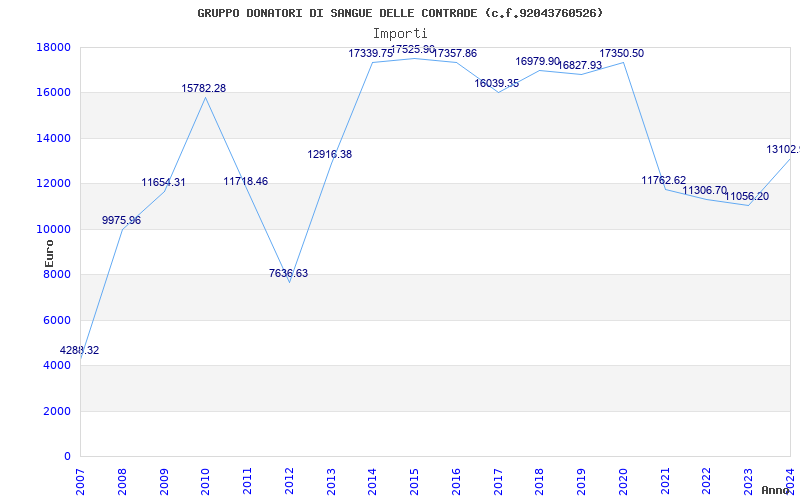Viewport: 800px width, 500px height.
Task: Click the 11056.20 data label
Action: pos(747,197)
